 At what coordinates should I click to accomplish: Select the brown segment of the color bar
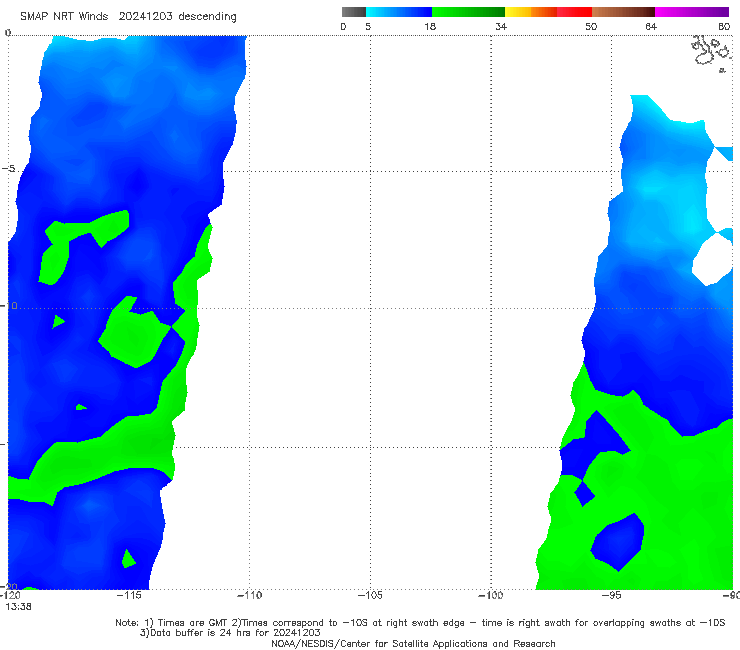coord(623,12)
